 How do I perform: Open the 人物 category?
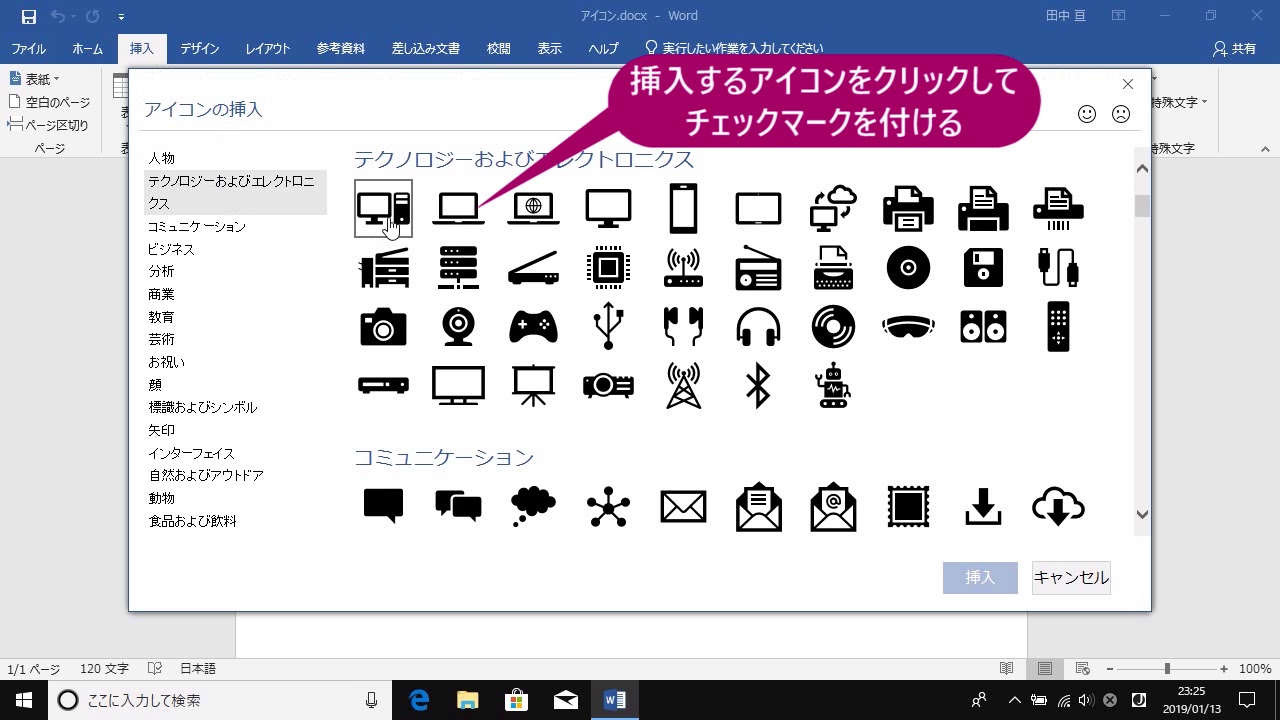(161, 158)
